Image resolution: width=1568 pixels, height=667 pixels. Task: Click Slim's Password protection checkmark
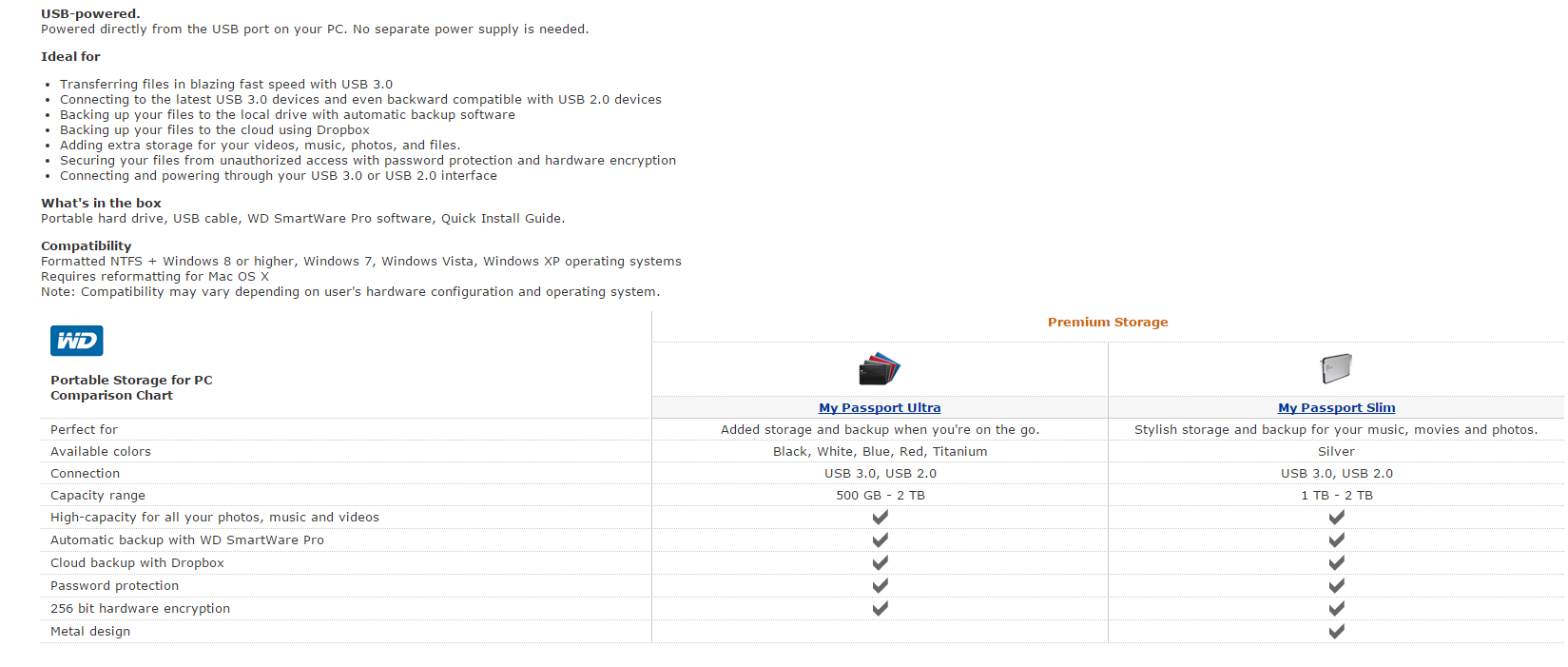coord(1337,585)
